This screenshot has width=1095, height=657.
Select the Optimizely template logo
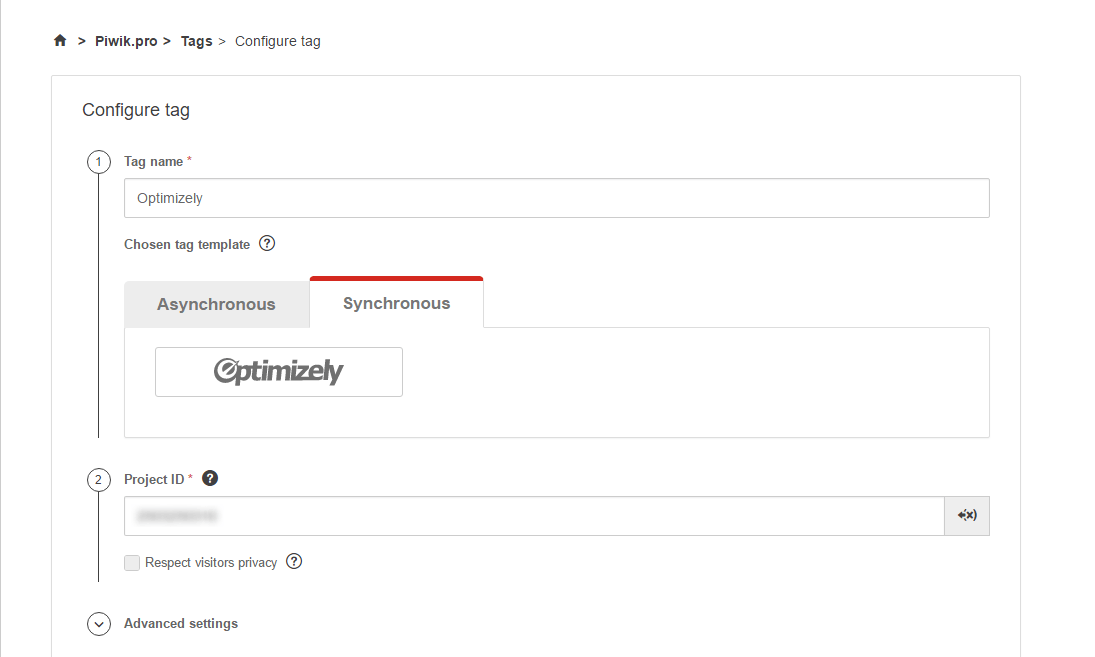pos(278,371)
